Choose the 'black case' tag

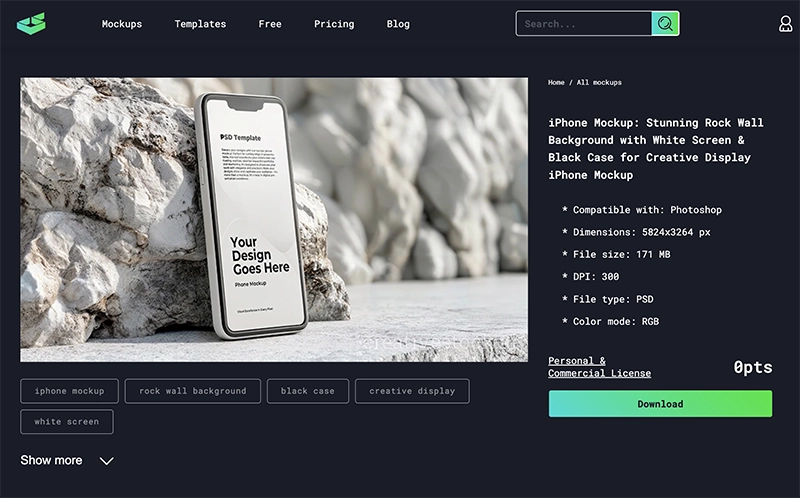click(308, 391)
